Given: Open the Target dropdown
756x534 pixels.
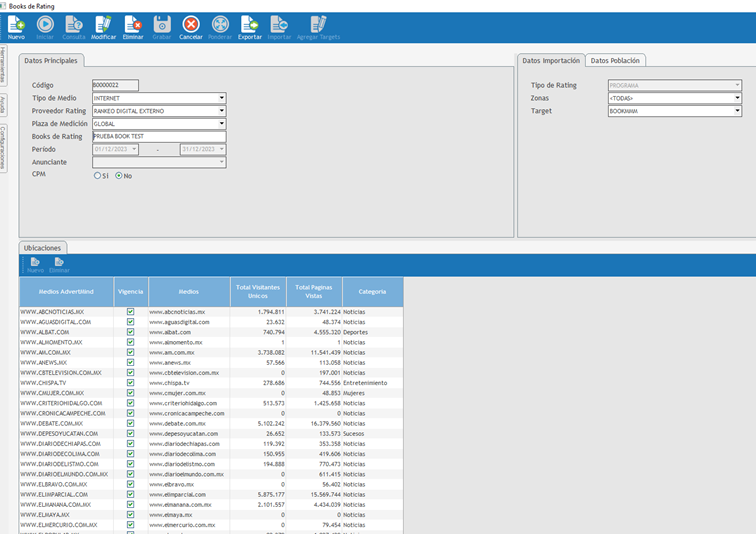Looking at the screenshot, I should click(x=737, y=111).
